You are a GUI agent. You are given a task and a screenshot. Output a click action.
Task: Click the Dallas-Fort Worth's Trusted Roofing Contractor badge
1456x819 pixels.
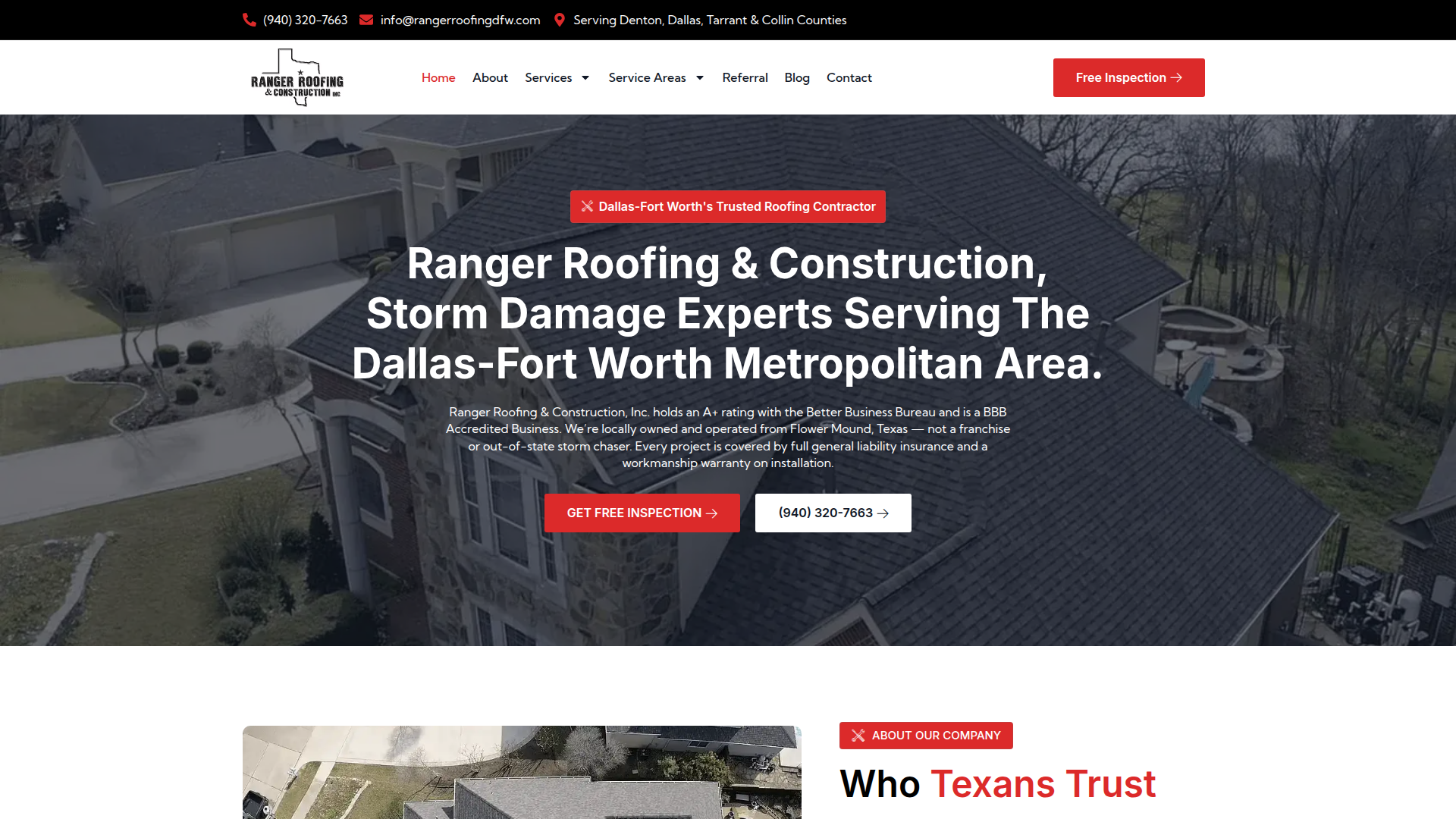(728, 206)
